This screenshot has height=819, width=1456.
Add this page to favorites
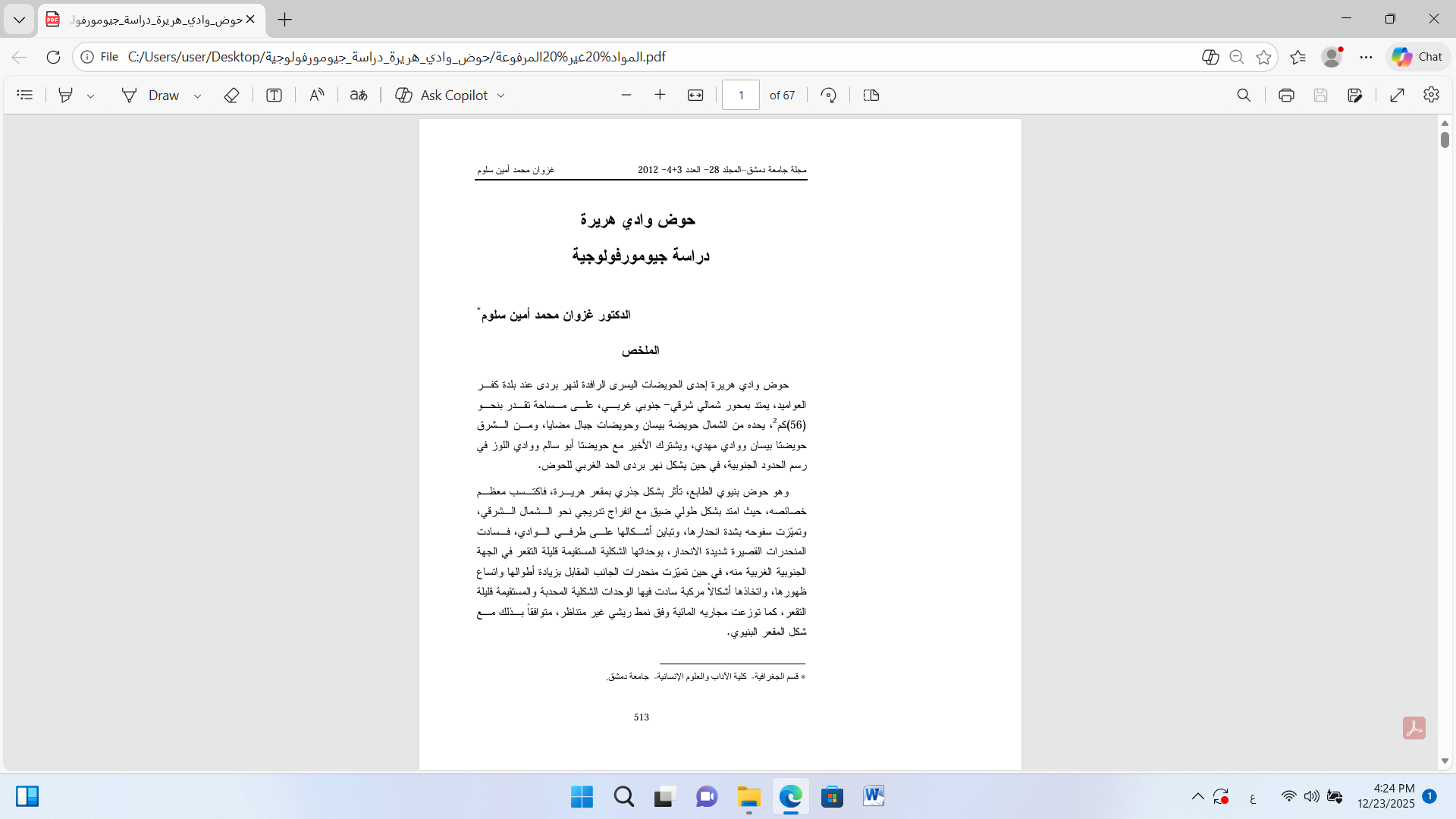tap(1263, 57)
